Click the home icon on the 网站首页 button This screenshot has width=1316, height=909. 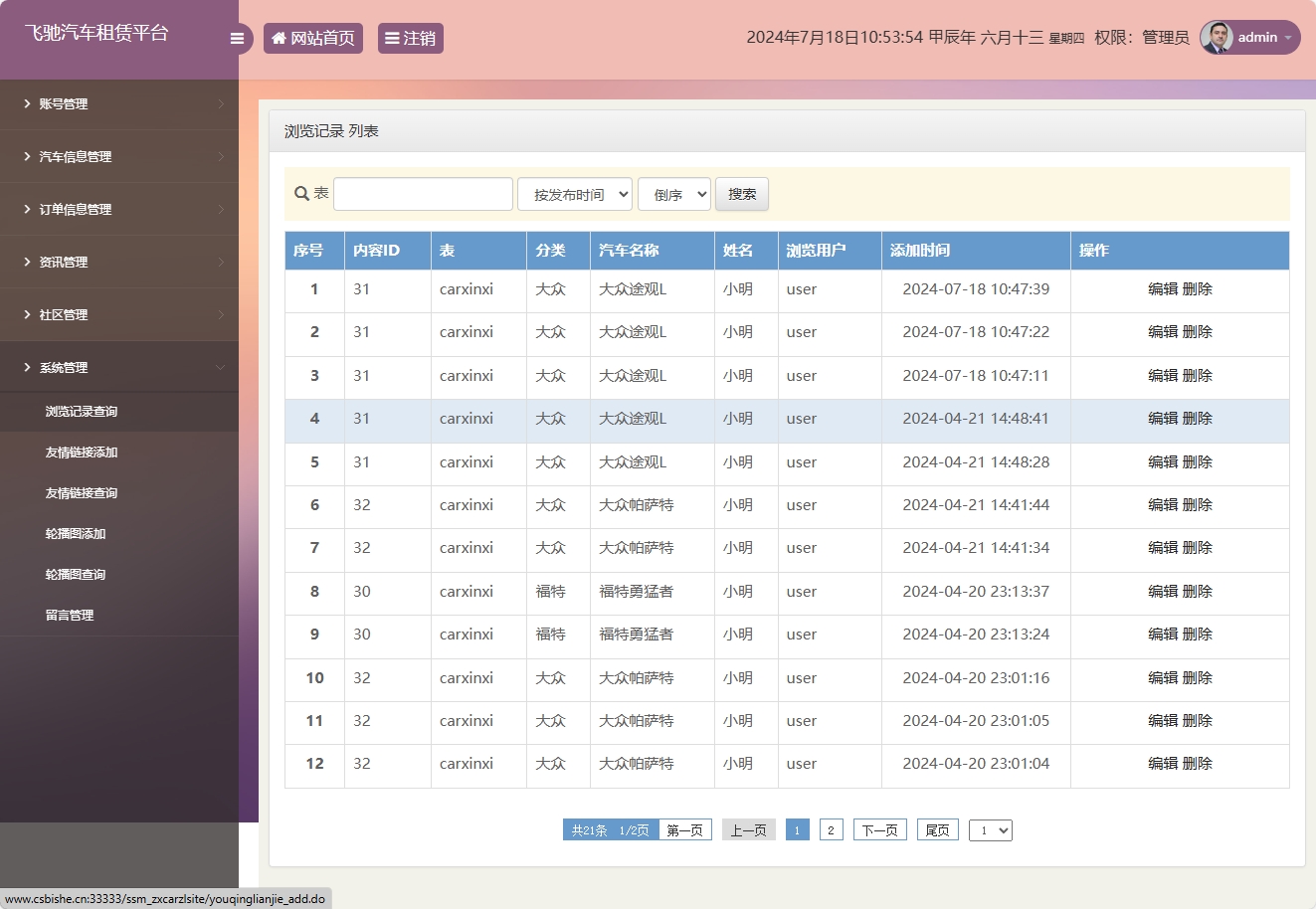pos(279,38)
